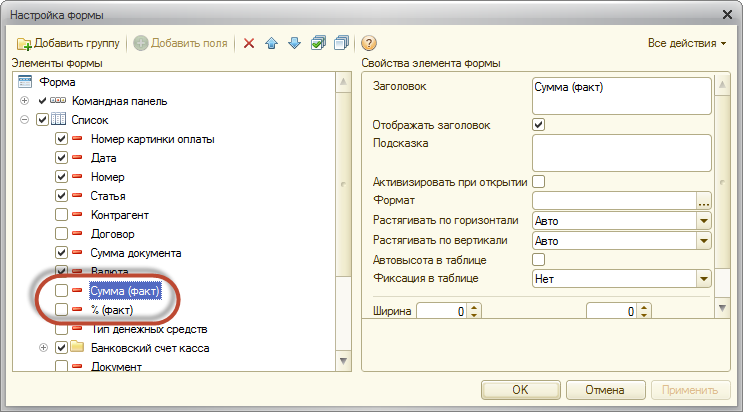The height and width of the screenshot is (413, 743).
Task: Click elements tree scrollbar down arrow
Action: point(344,361)
